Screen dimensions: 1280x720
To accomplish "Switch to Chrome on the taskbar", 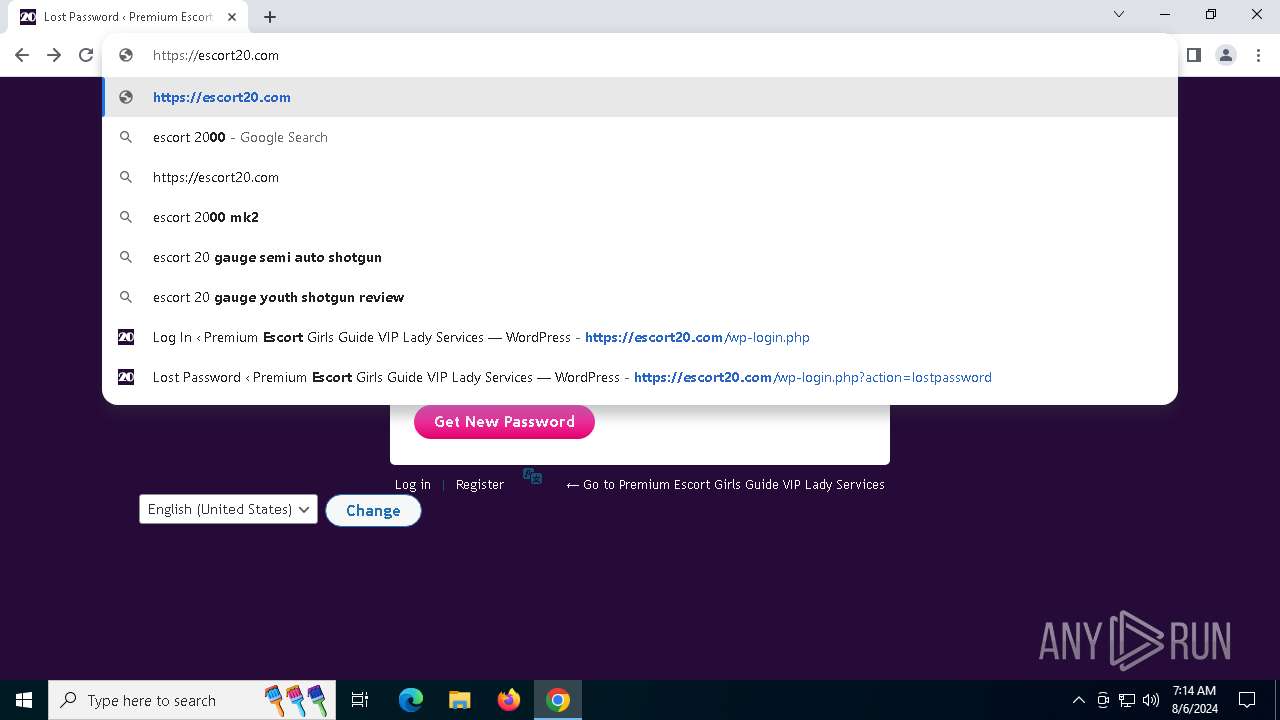I will click(558, 700).
